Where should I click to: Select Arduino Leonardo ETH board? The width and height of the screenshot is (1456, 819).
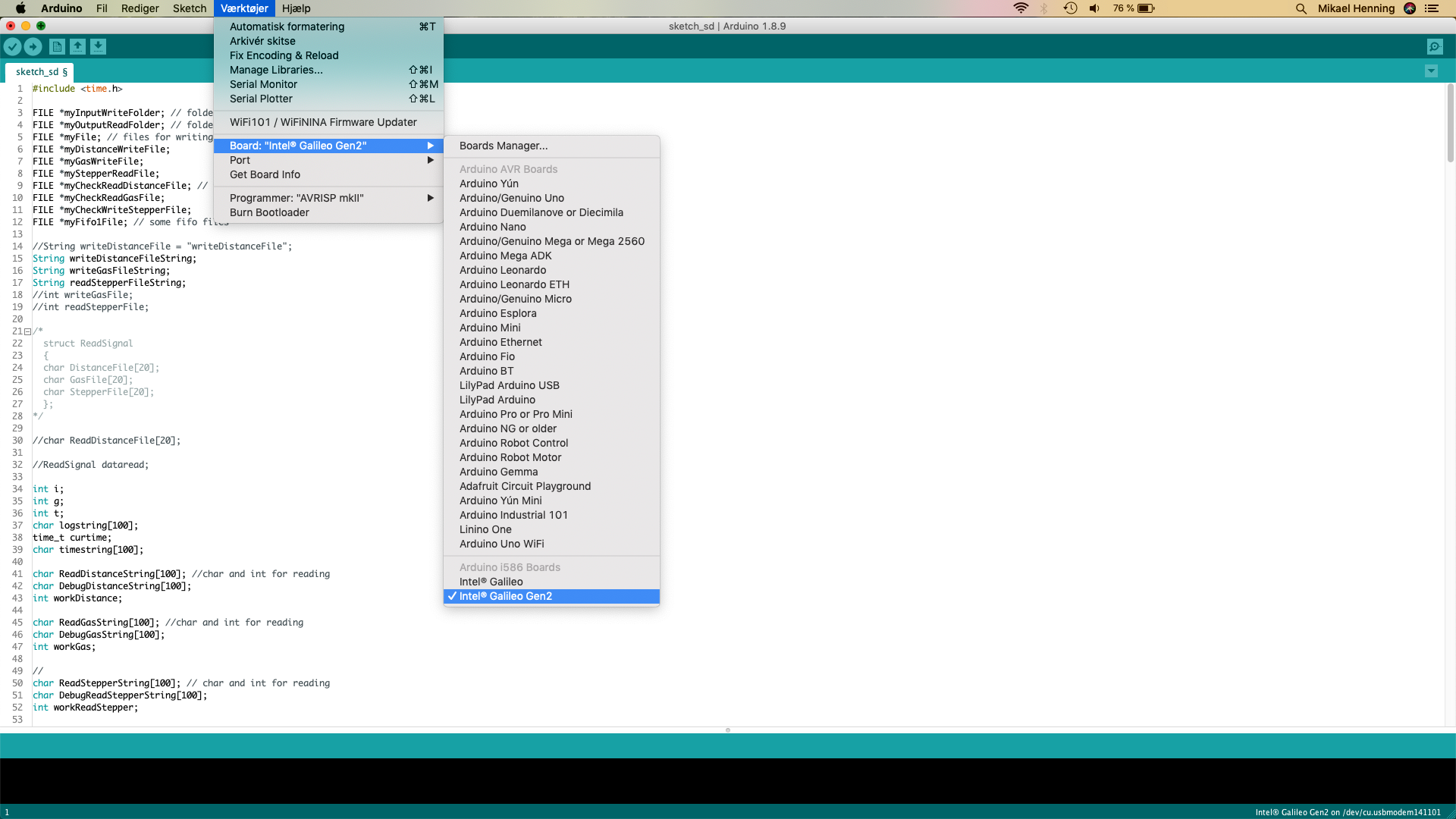[551, 284]
